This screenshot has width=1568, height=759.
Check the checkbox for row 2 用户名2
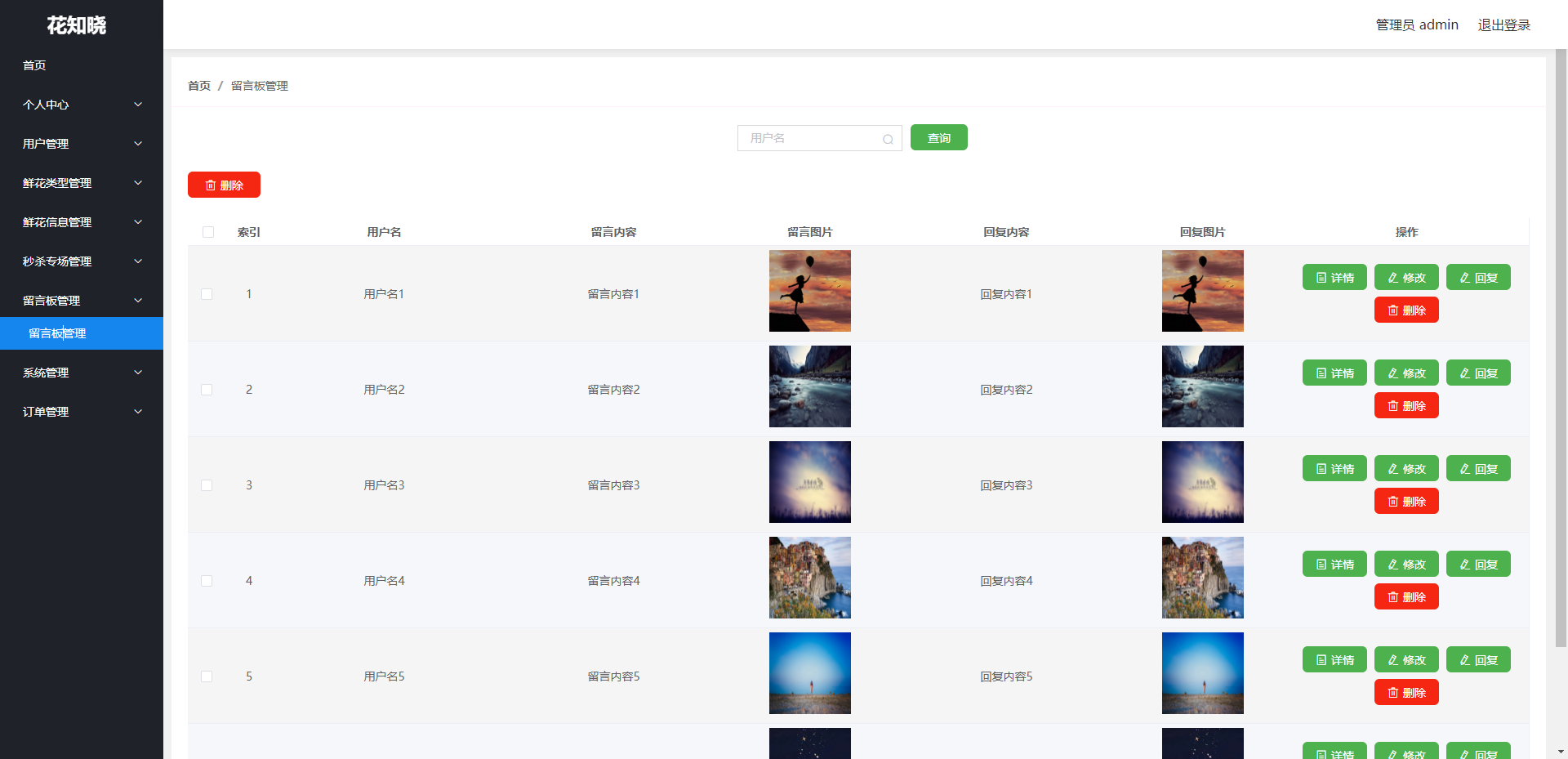click(x=207, y=390)
